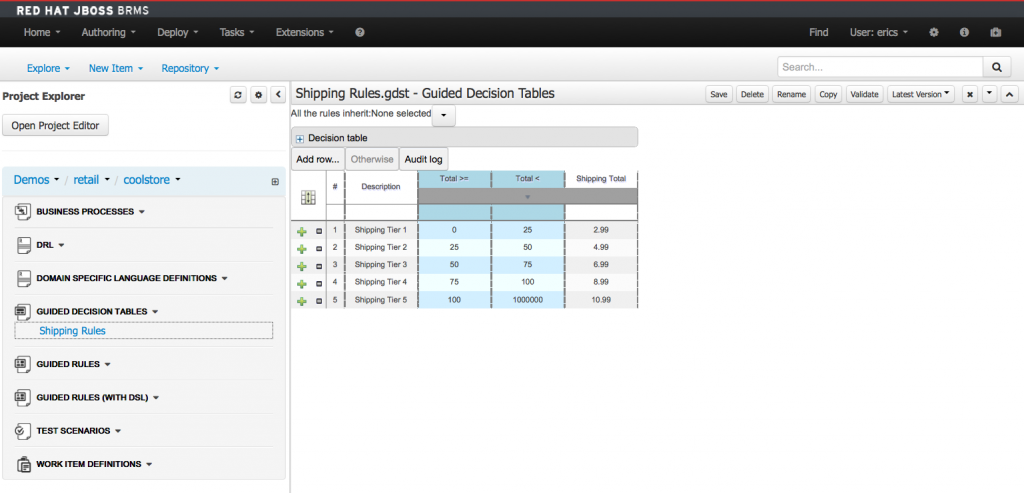The width and height of the screenshot is (1024, 493).
Task: Click the Delete button
Action: point(752,94)
